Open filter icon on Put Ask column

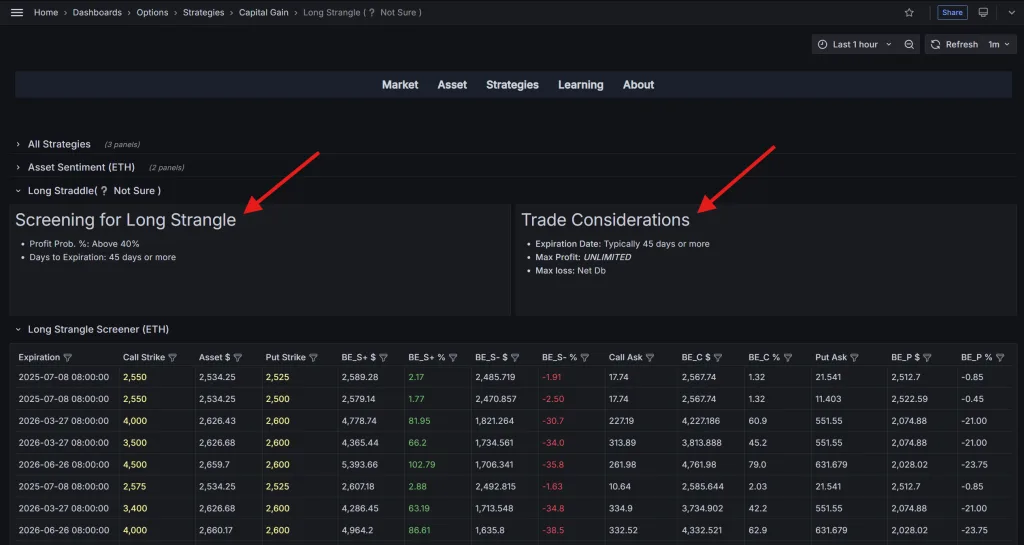click(x=855, y=357)
